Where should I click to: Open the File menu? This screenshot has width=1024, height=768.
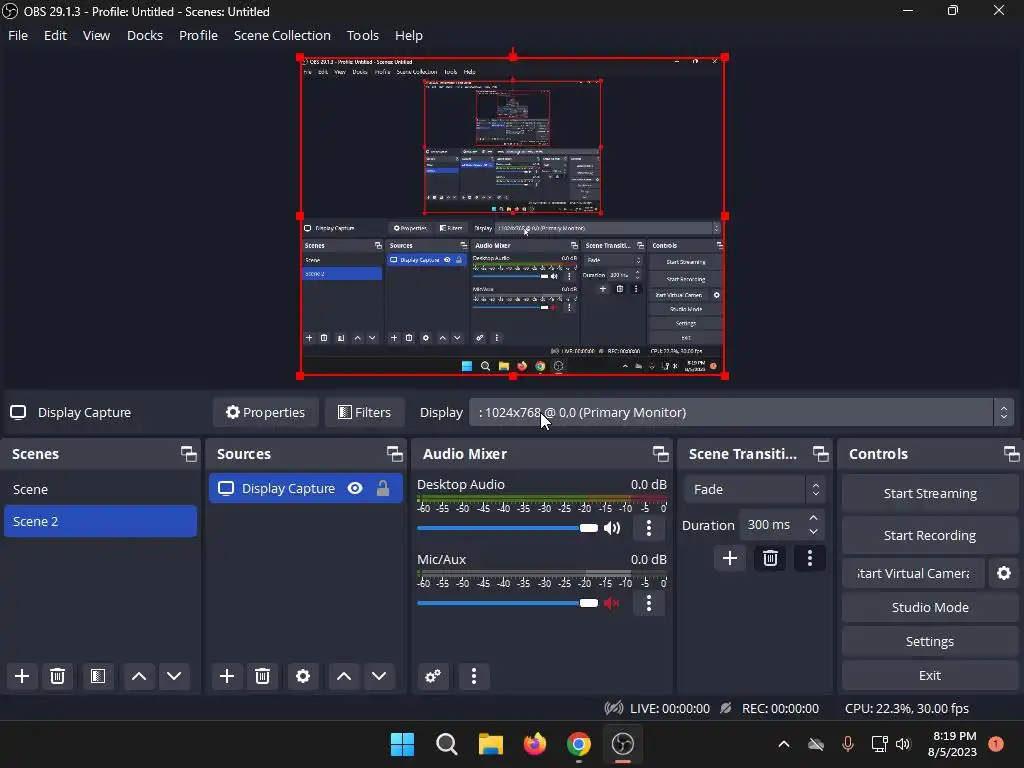[x=18, y=35]
